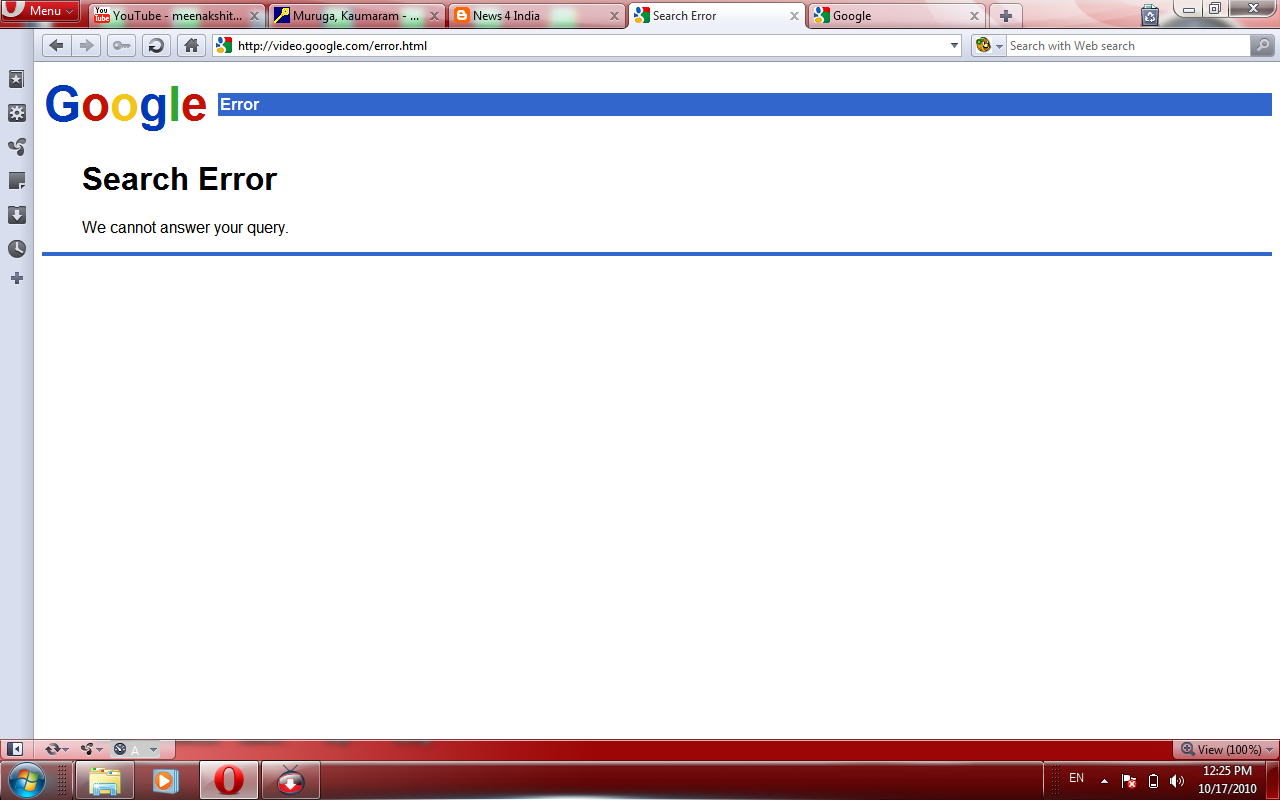Image resolution: width=1280 pixels, height=800 pixels.
Task: Open the search engine selector dropdown
Action: 989,45
